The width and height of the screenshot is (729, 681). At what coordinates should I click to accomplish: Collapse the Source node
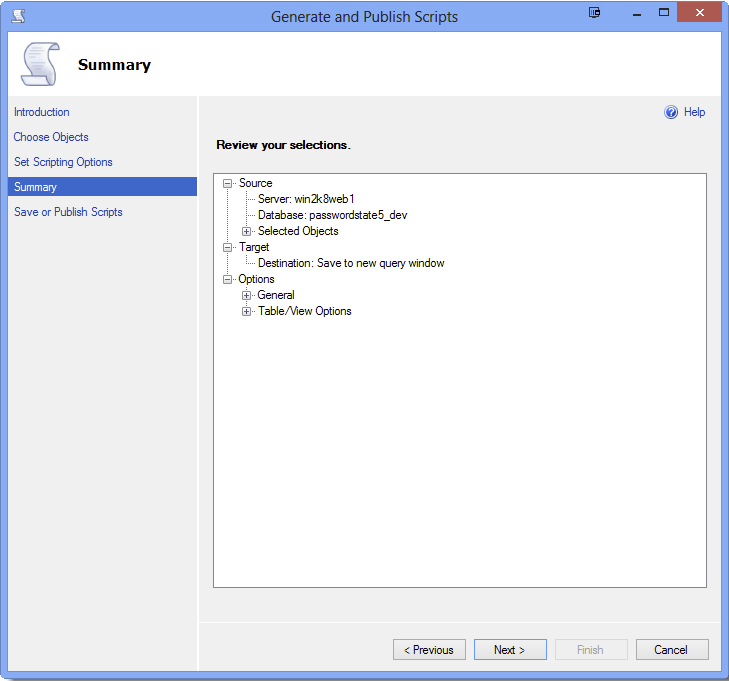[x=227, y=183]
